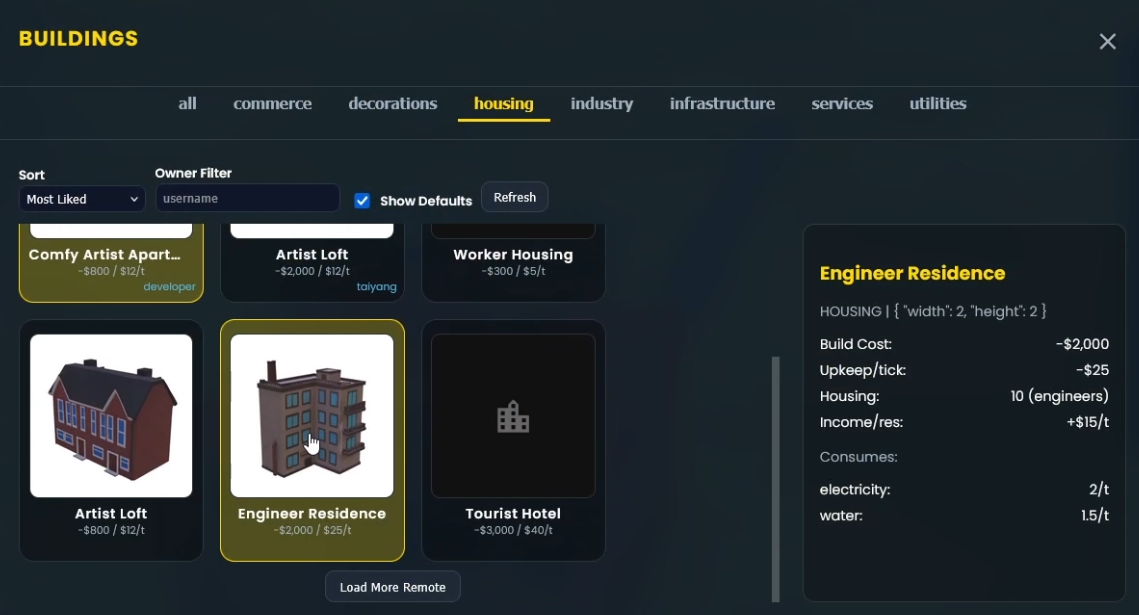This screenshot has width=1139, height=615.
Task: Select the Tourist Hotel card
Action: [x=513, y=440]
